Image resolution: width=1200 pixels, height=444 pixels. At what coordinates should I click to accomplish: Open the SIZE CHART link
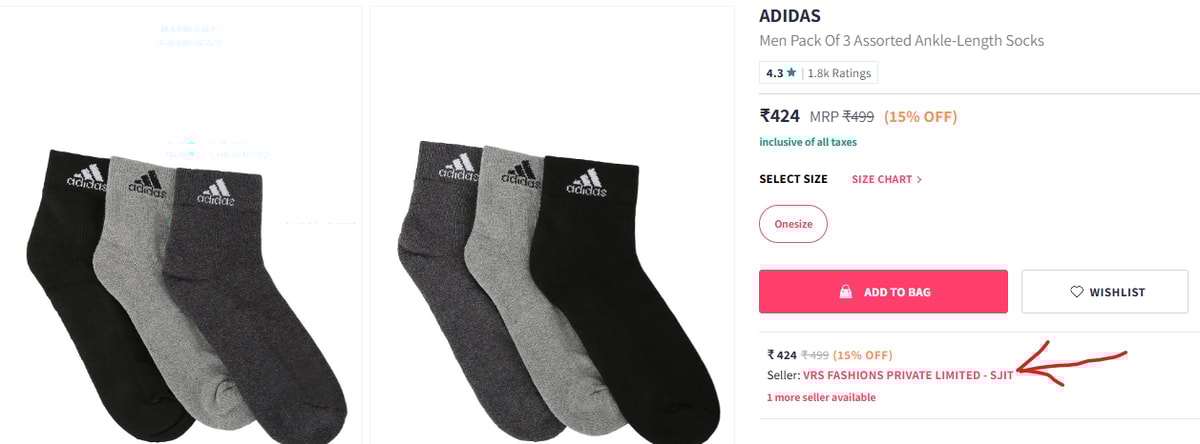pos(882,180)
